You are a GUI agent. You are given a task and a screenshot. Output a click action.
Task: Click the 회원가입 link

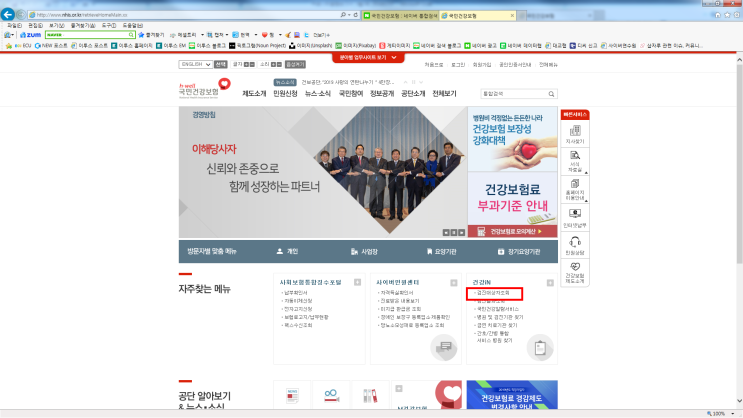coord(482,65)
